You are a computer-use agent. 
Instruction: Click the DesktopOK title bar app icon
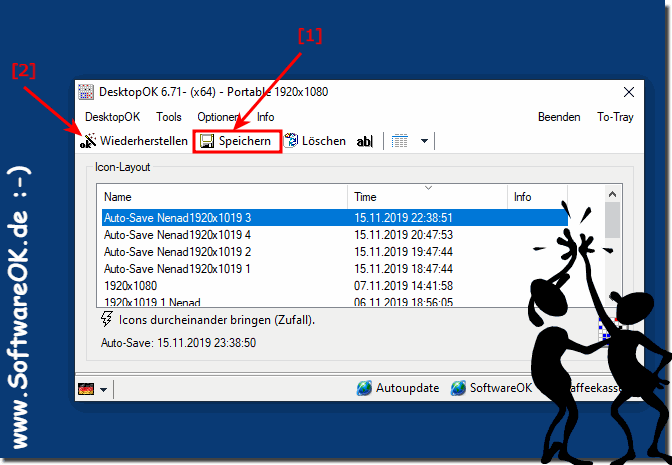point(86,92)
